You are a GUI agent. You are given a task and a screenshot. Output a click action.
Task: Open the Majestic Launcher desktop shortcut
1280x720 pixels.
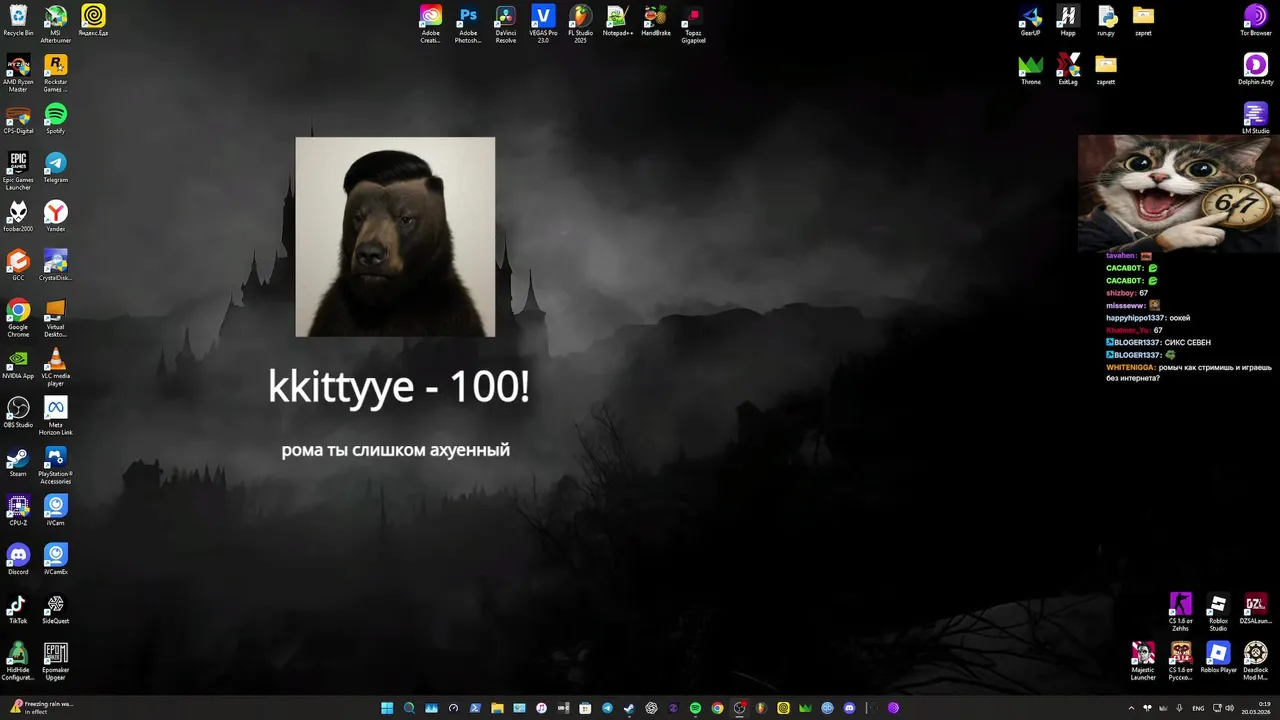(x=1143, y=661)
